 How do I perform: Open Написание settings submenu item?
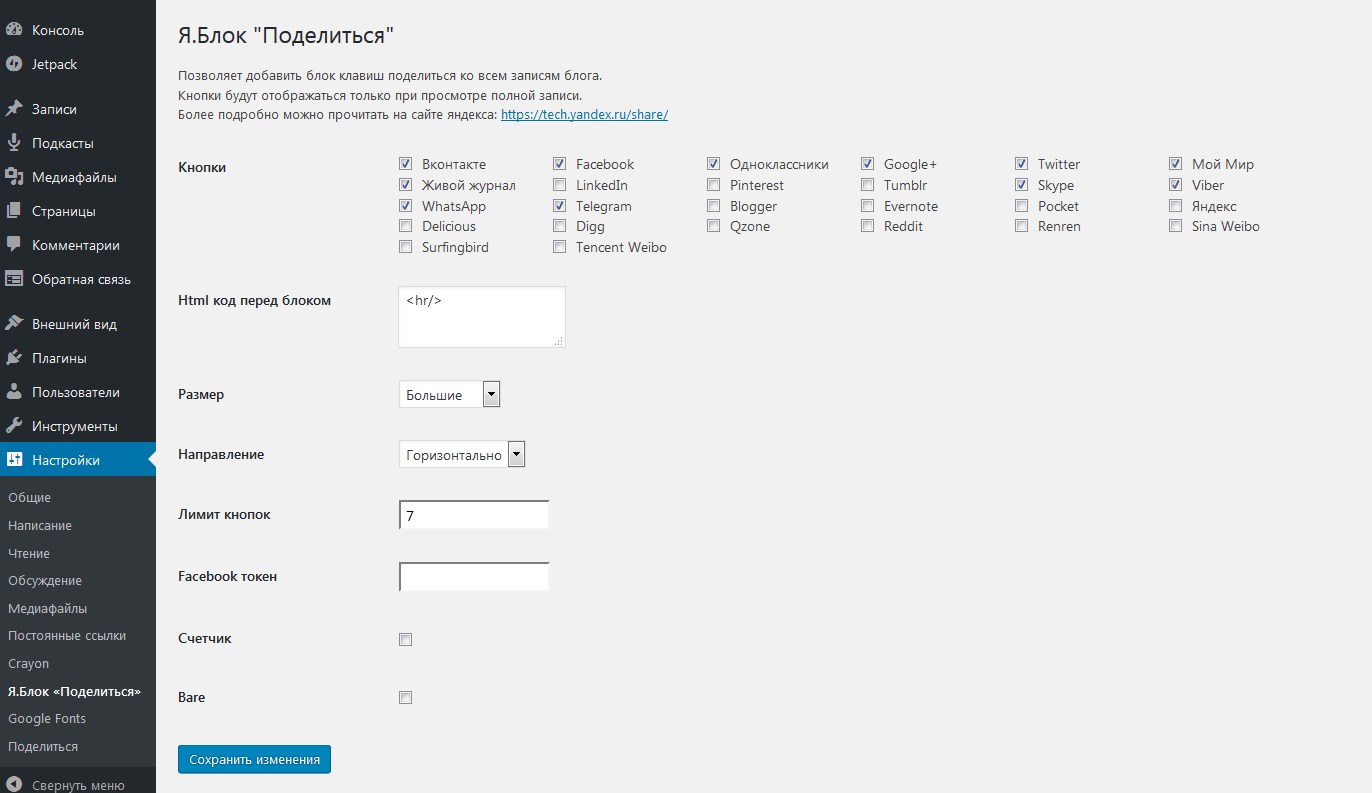pyautogui.click(x=40, y=525)
